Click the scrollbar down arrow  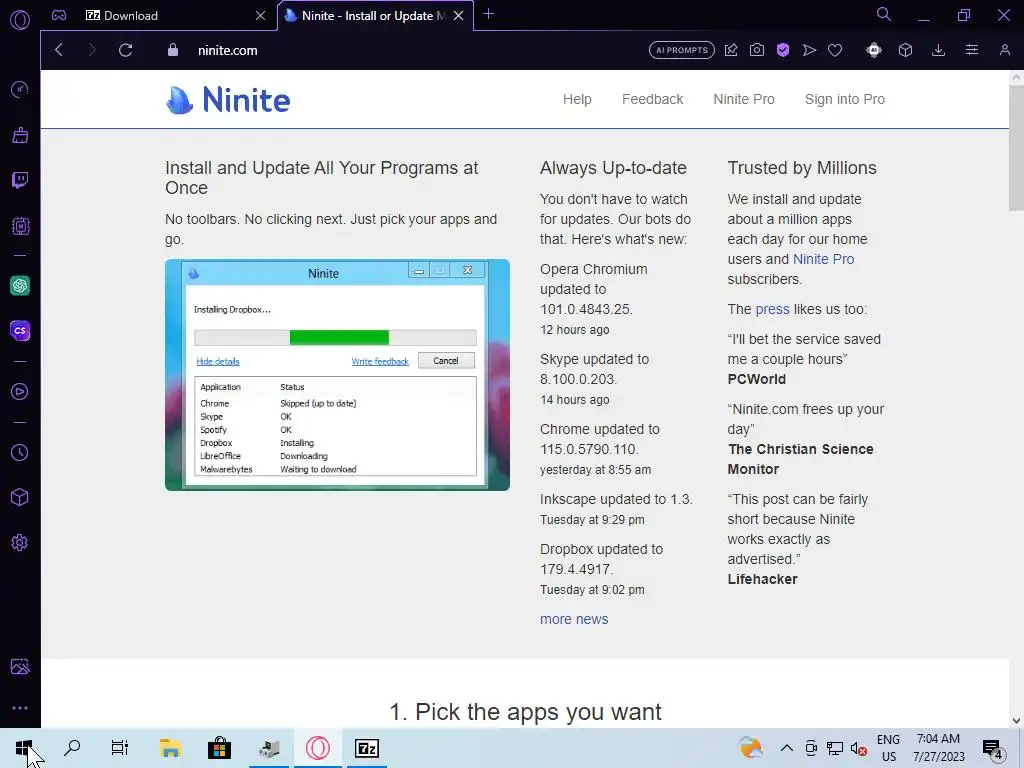(x=1016, y=720)
